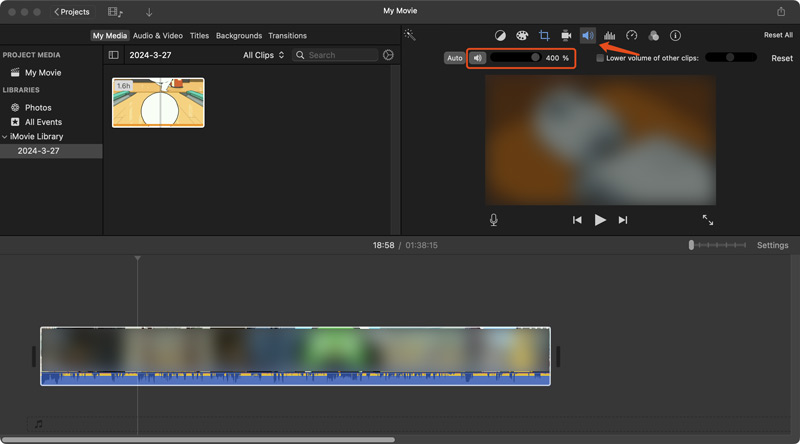The height and width of the screenshot is (444, 800).
Task: Click the Reset All button
Action: coord(778,35)
